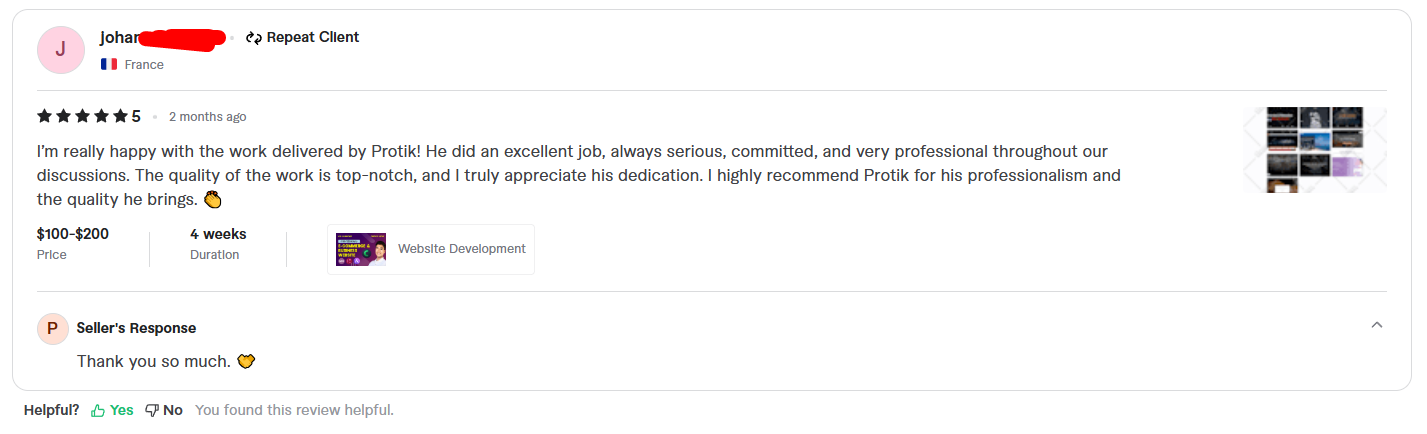Open the review's portfolio image preview
Image resolution: width=1427 pixels, height=434 pixels.
pos(1314,149)
